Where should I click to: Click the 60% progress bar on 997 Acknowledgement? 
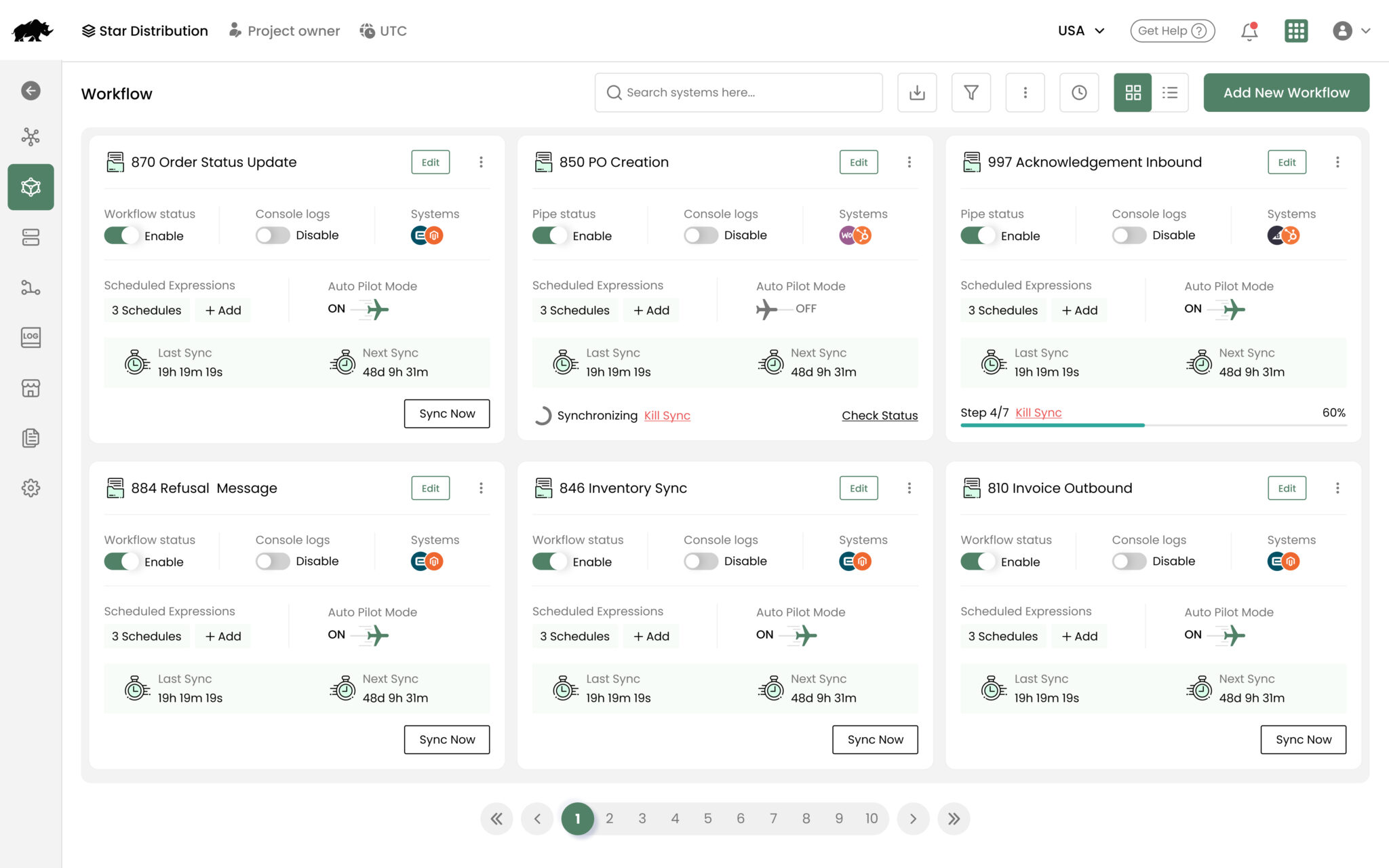(x=1153, y=425)
